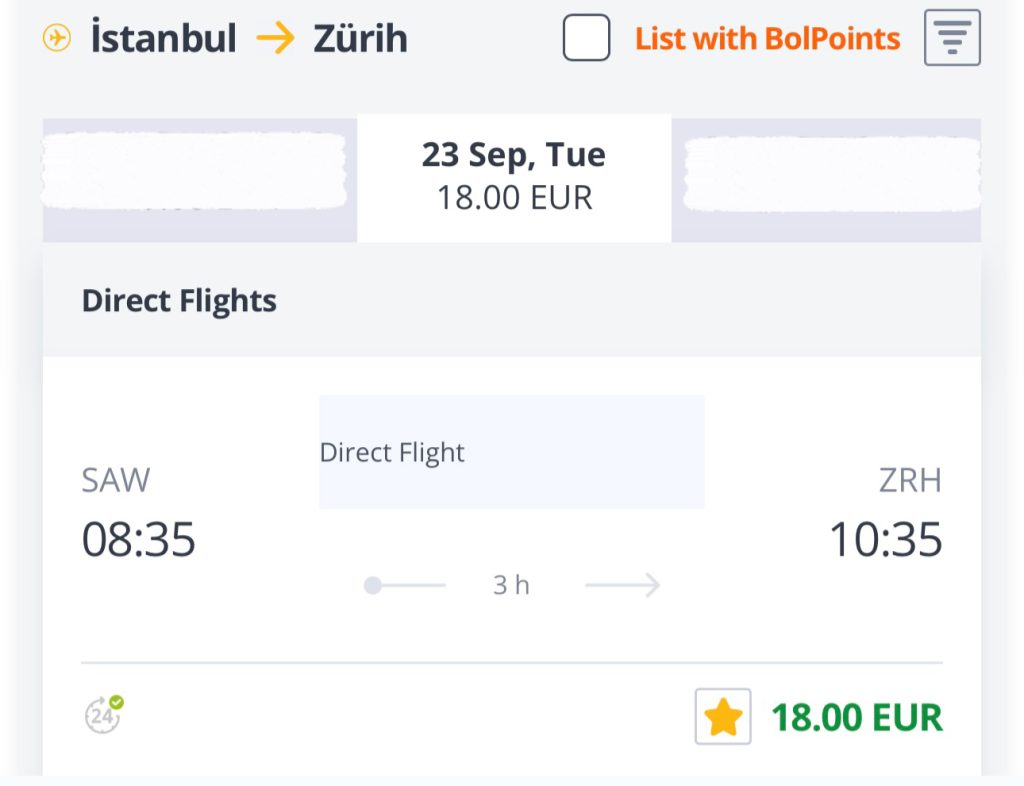
Task: Select the 23 Sep, Tue date tab
Action: [x=514, y=178]
